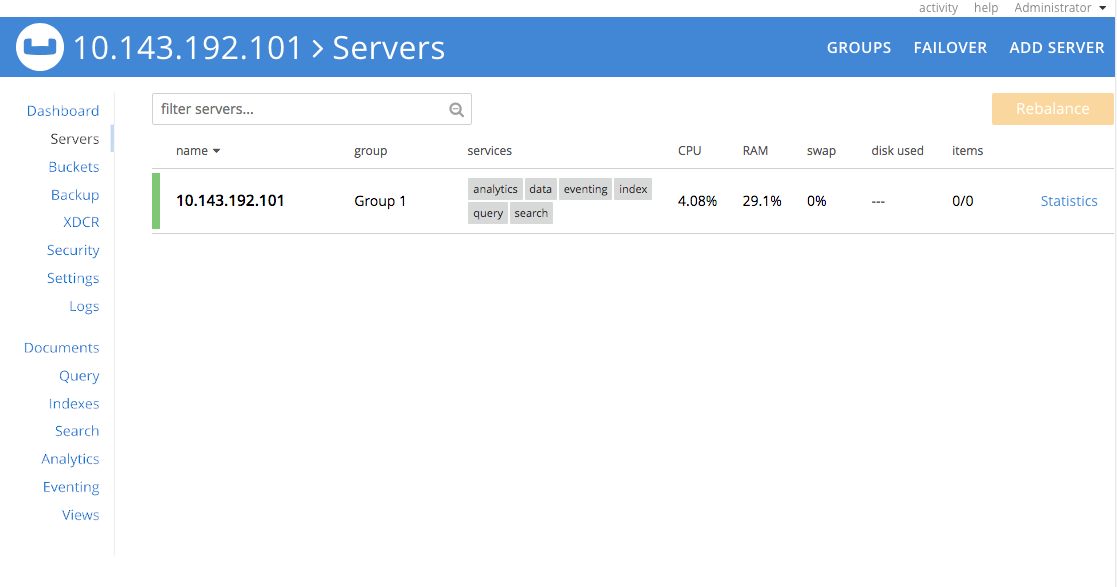Open the Administrator account dropdown
Screen dimensions: 1117x587
tap(1060, 8)
